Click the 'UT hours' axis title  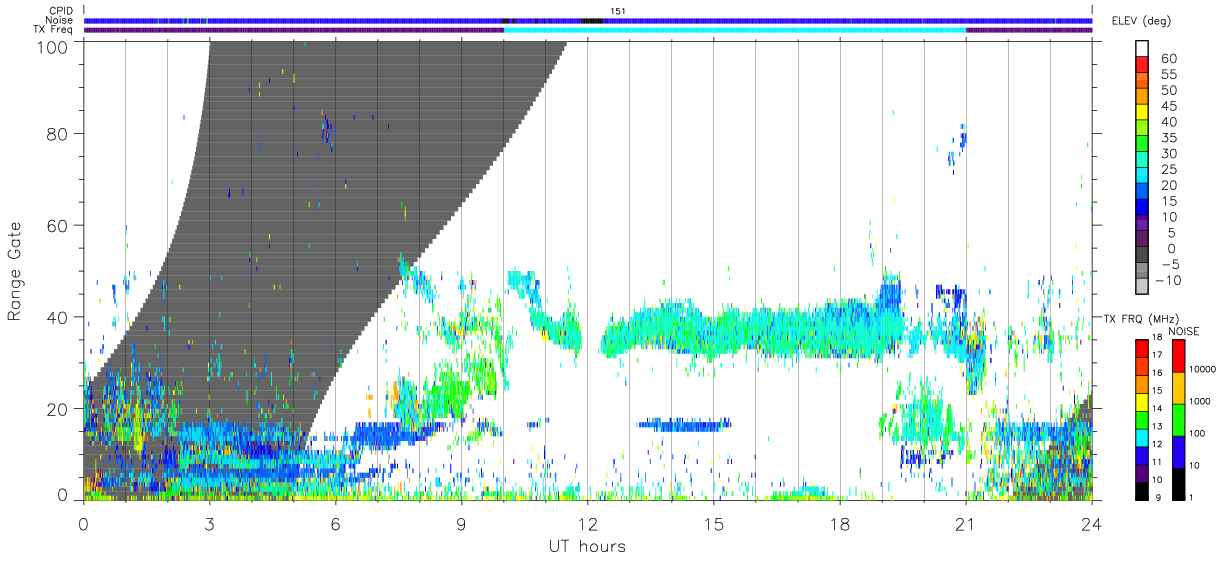[587, 546]
